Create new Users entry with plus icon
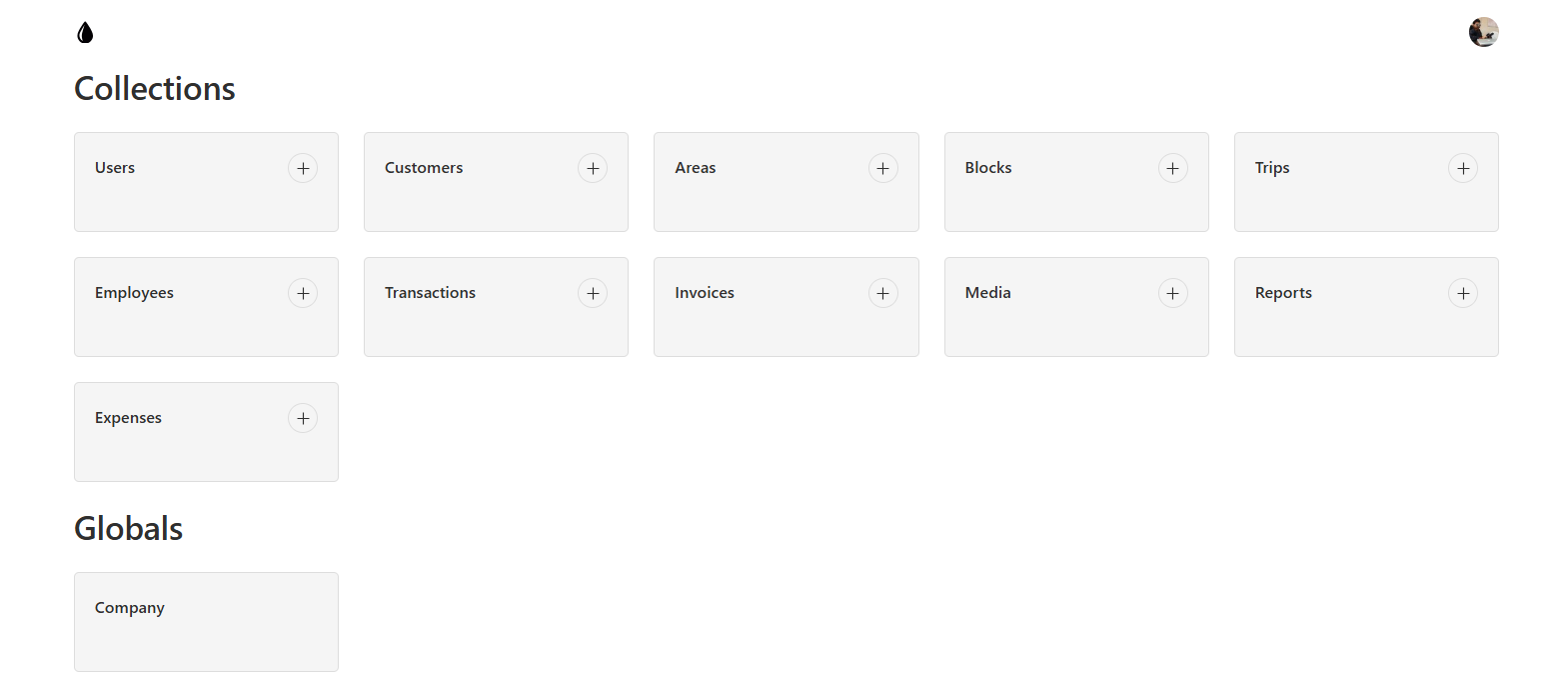Image resolution: width=1568 pixels, height=700 pixels. pyautogui.click(x=303, y=168)
